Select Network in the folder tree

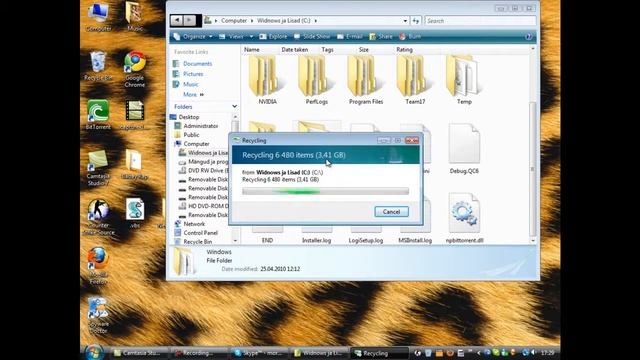pos(194,224)
